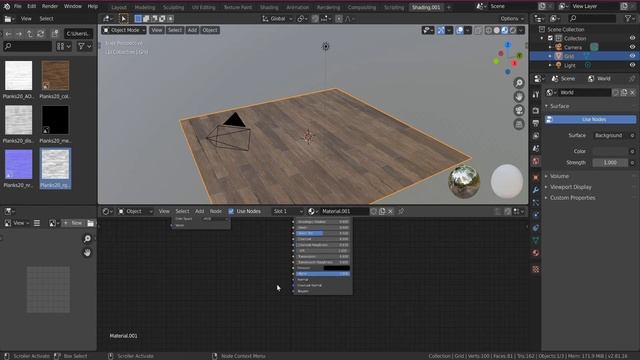Expand the Light item in outliner
The image size is (640, 360).
[x=550, y=65]
